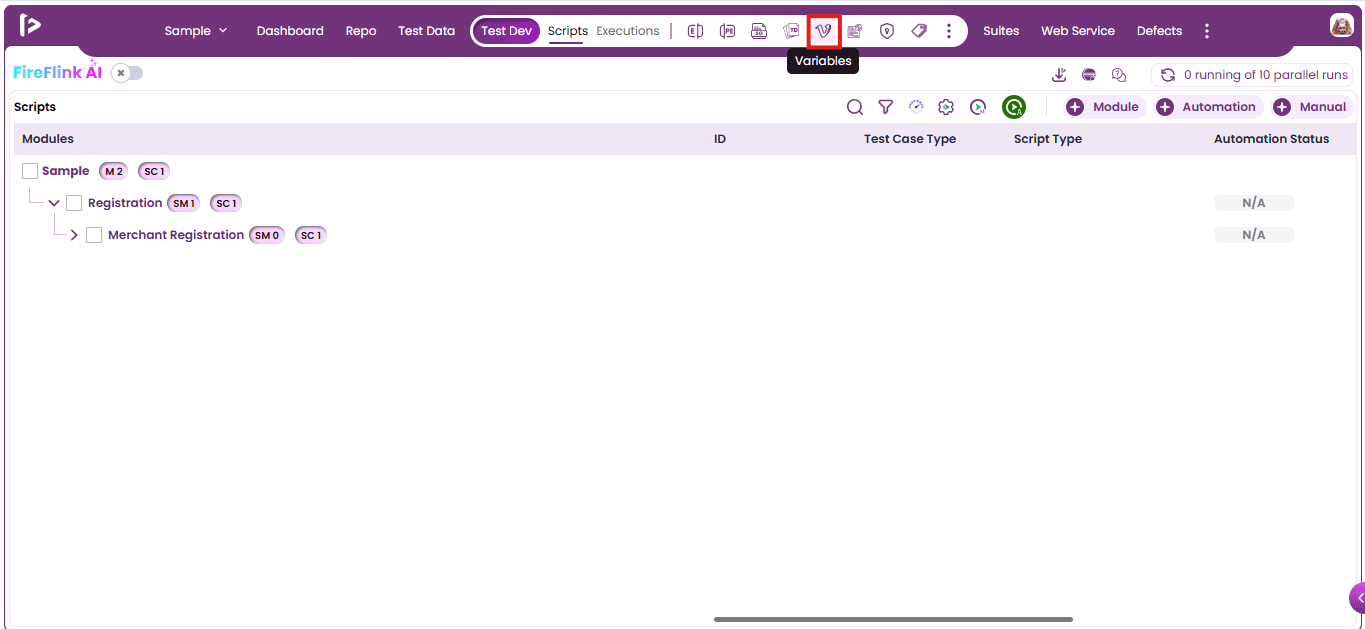Screen dimensions: 1365x629
Task: Click the Test Case Type column header
Action: click(x=910, y=139)
